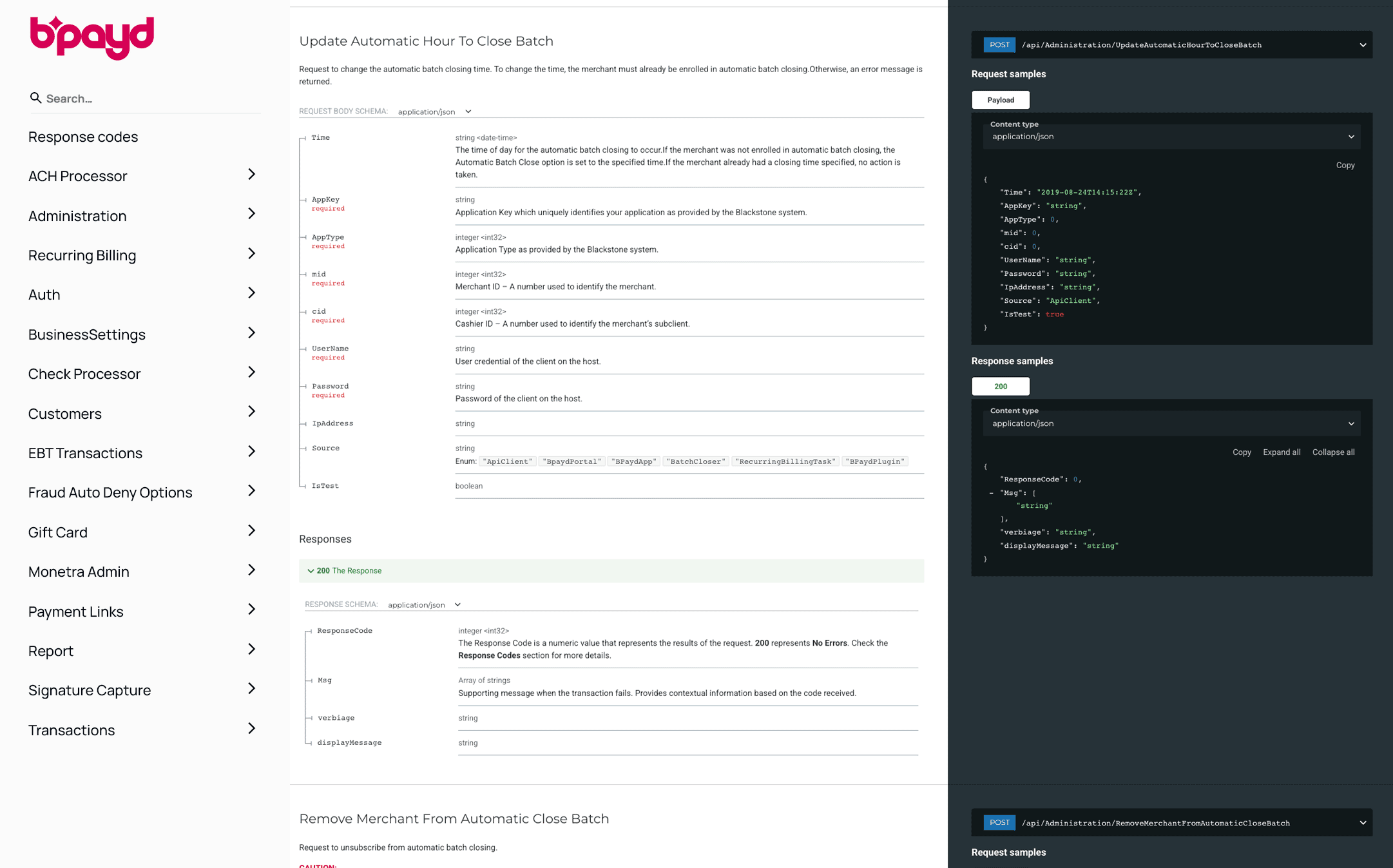The image size is (1393, 868).
Task: Open Recurring Billing menu item
Action: pos(82,255)
